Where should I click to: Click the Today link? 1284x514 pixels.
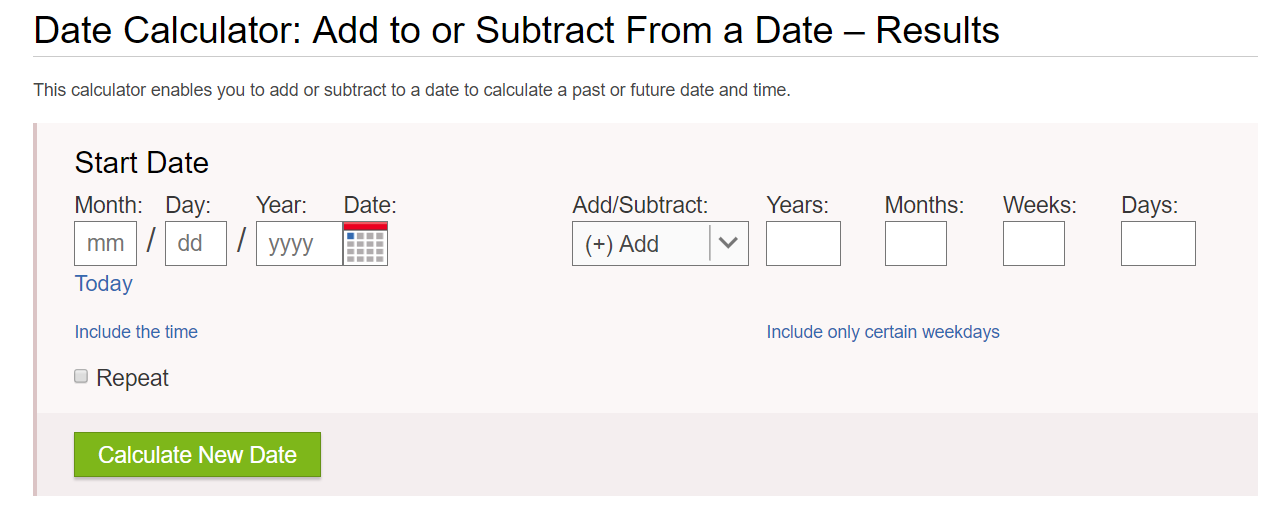104,284
